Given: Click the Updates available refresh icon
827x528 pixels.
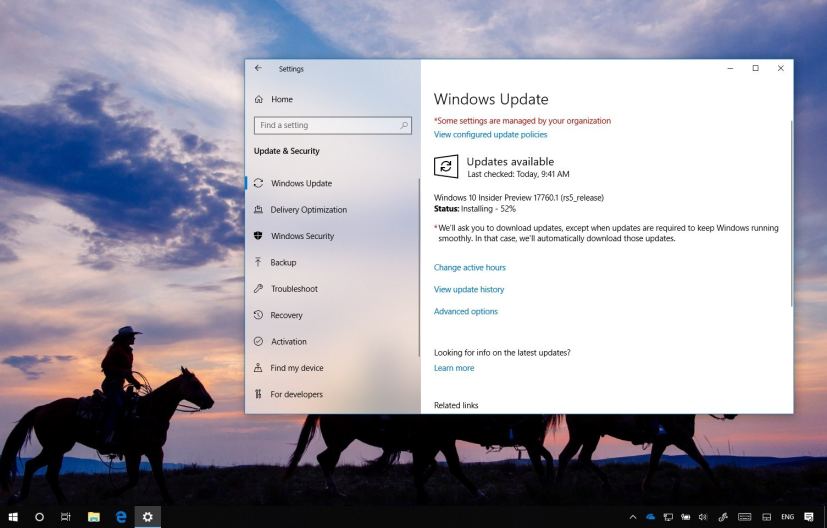Looking at the screenshot, I should click(446, 166).
